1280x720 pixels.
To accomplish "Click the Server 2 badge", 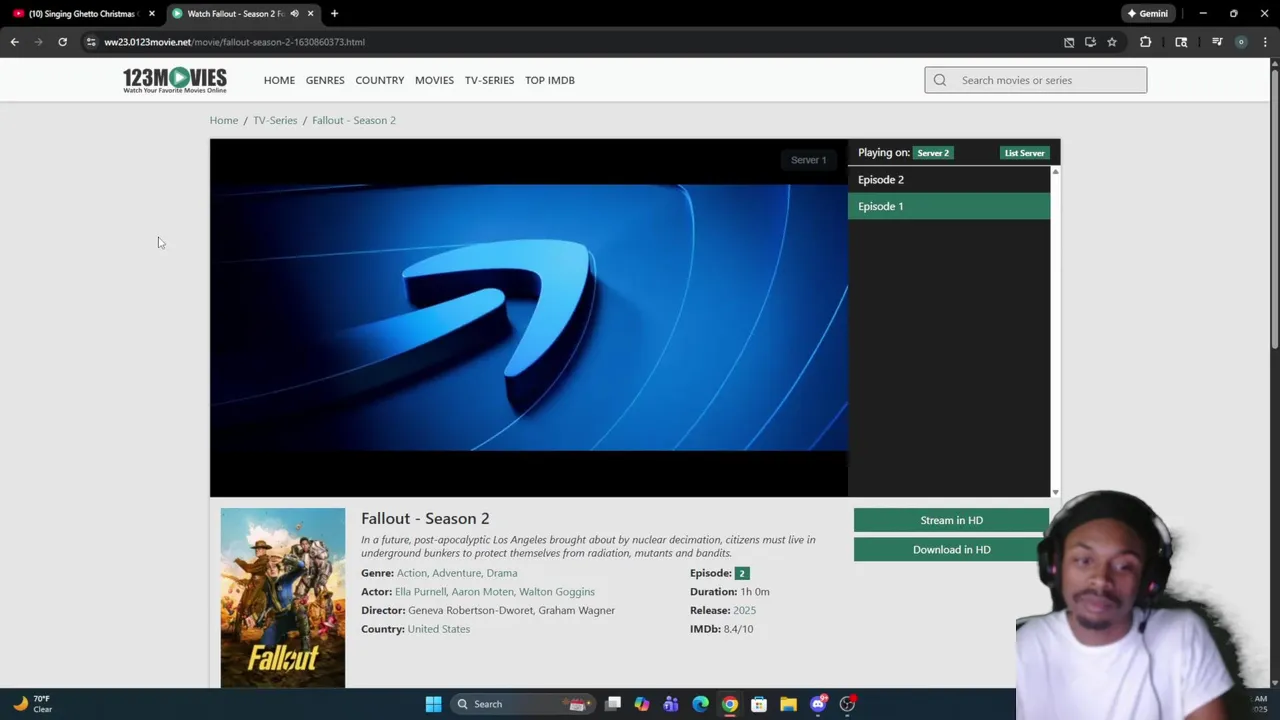I will [933, 153].
